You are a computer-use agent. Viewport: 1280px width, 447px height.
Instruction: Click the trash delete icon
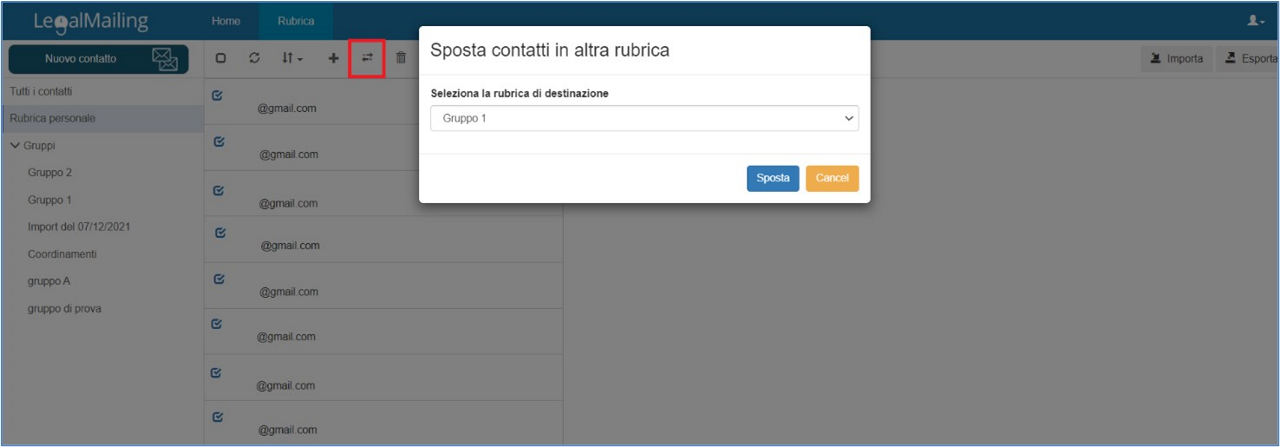[x=401, y=59]
